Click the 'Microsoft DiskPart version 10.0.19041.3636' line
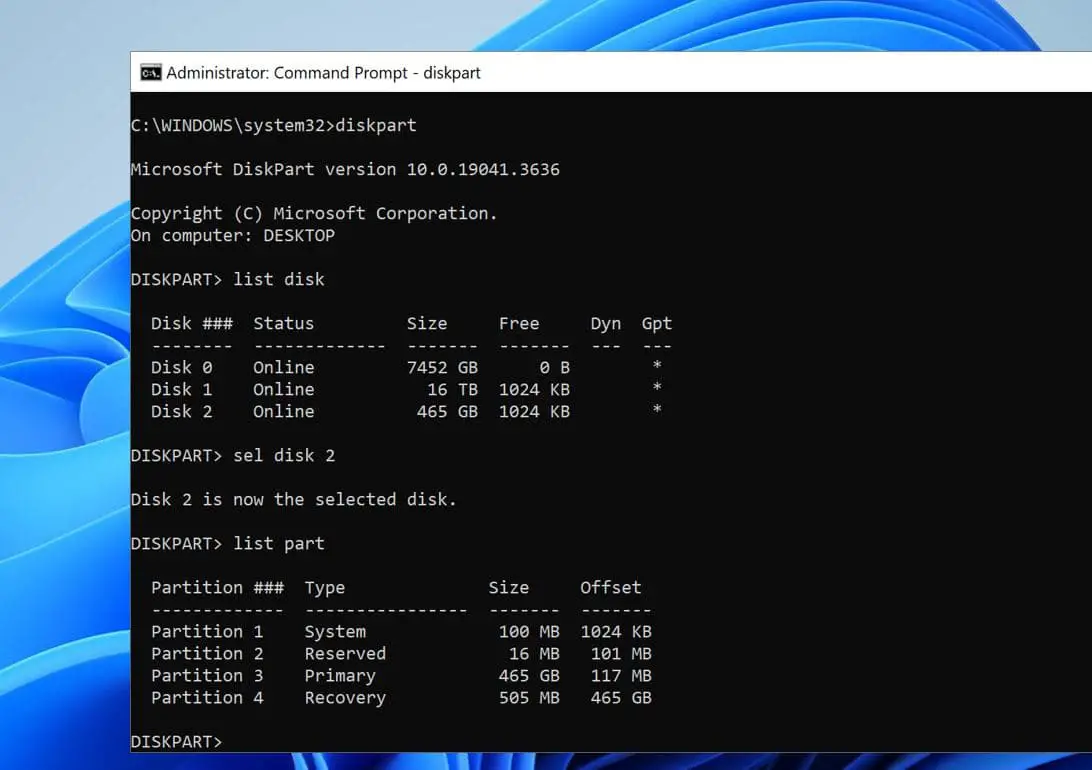The width and height of the screenshot is (1092, 770). pyautogui.click(x=345, y=169)
